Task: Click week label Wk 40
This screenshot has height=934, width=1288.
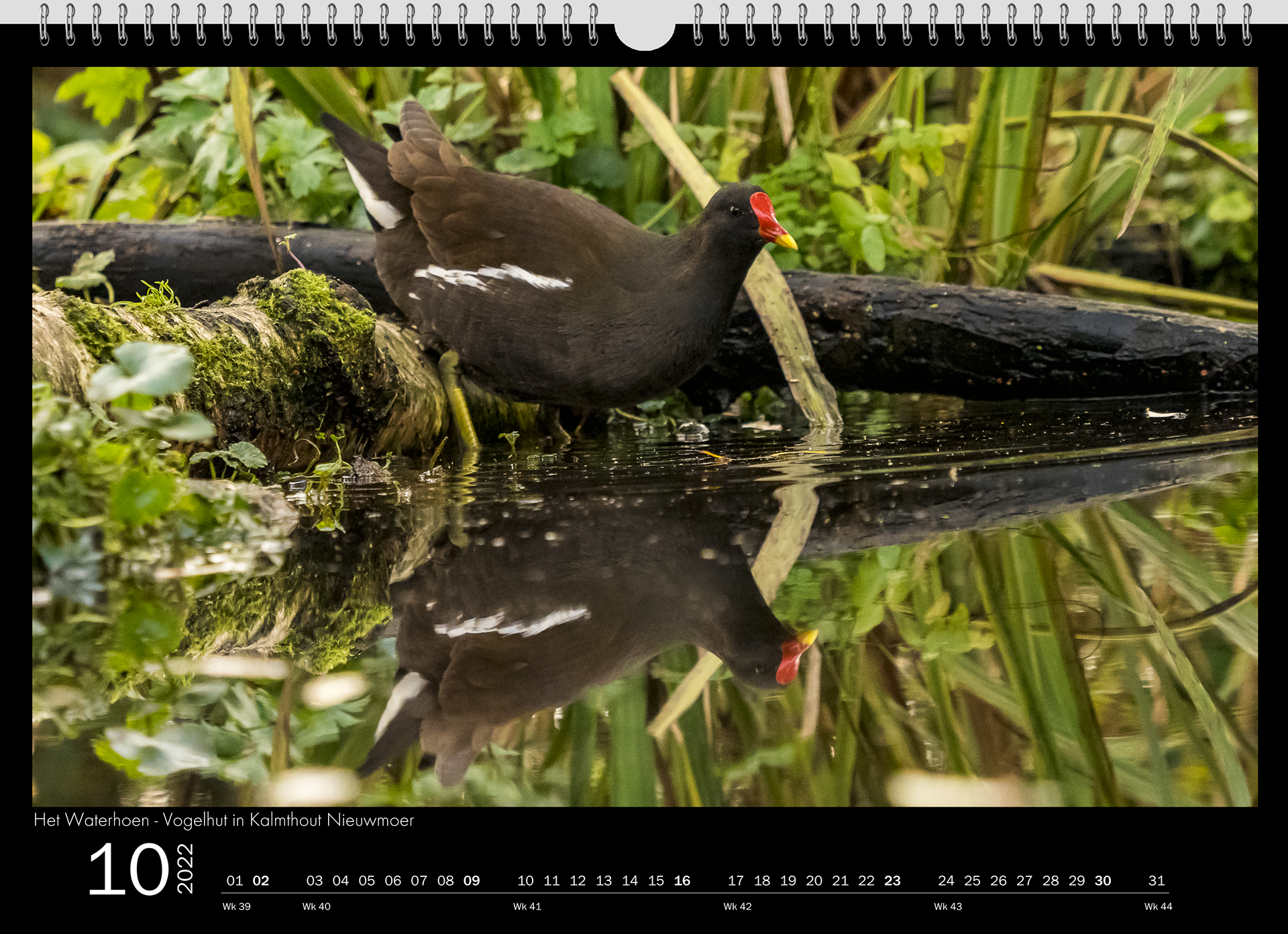Action: (x=317, y=907)
